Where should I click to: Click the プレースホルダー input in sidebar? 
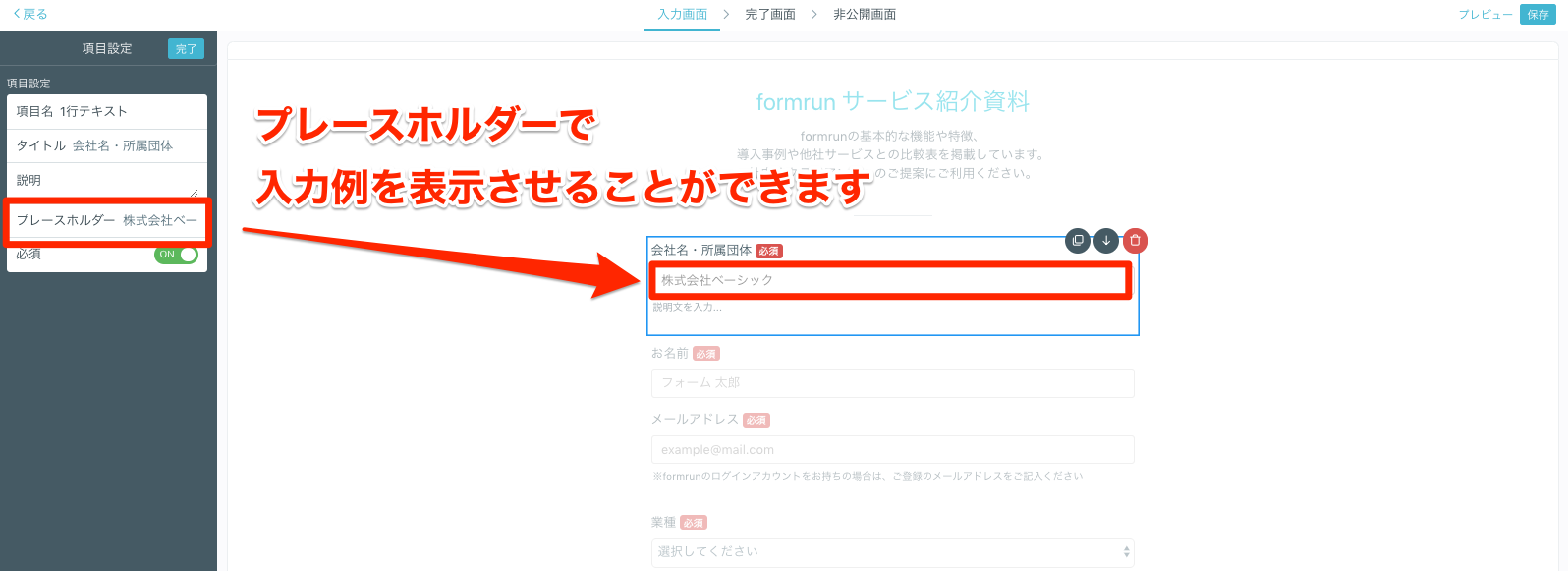pos(159,220)
